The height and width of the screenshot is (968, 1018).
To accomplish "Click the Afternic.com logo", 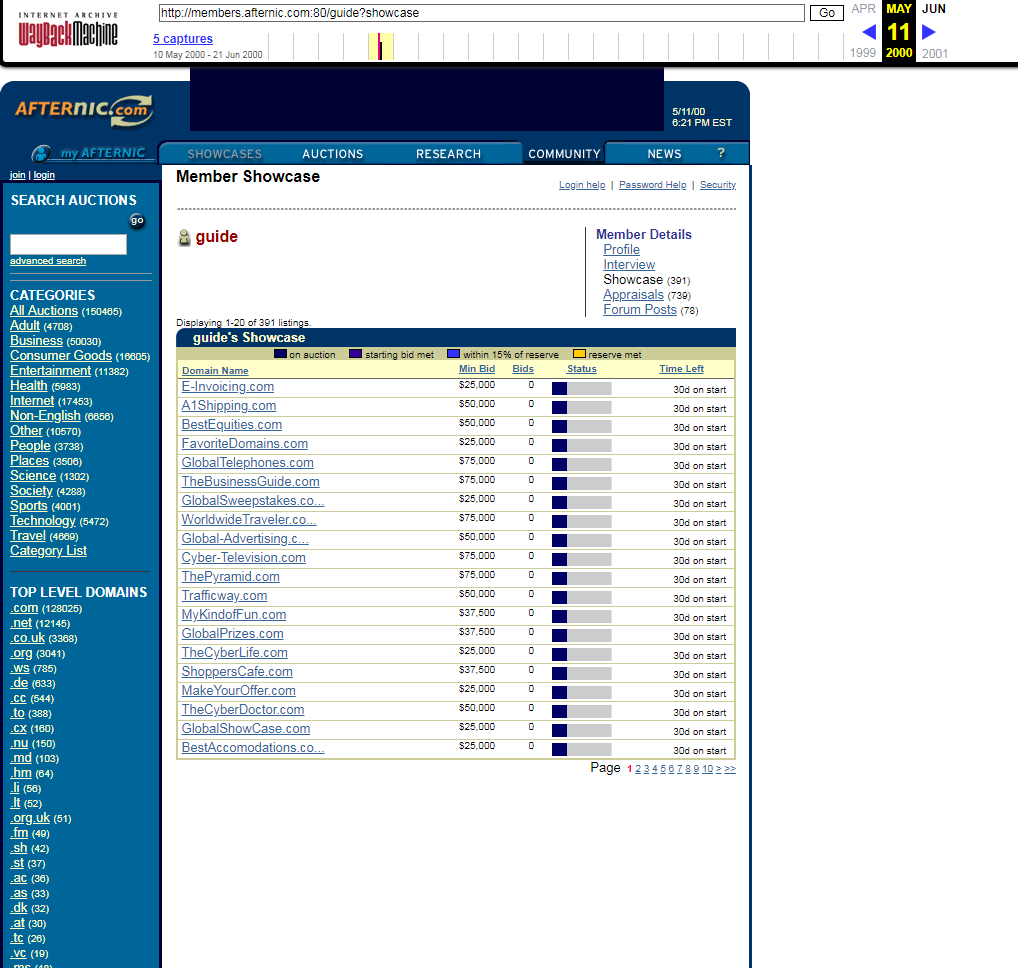I will coord(84,110).
